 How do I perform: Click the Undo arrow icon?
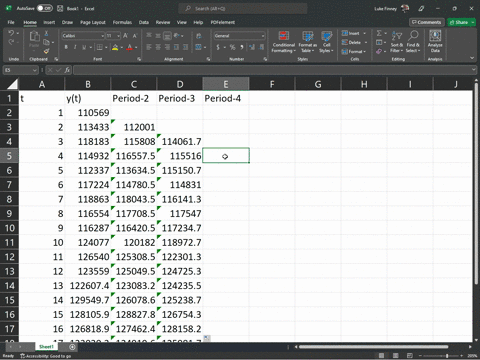click(x=11, y=33)
